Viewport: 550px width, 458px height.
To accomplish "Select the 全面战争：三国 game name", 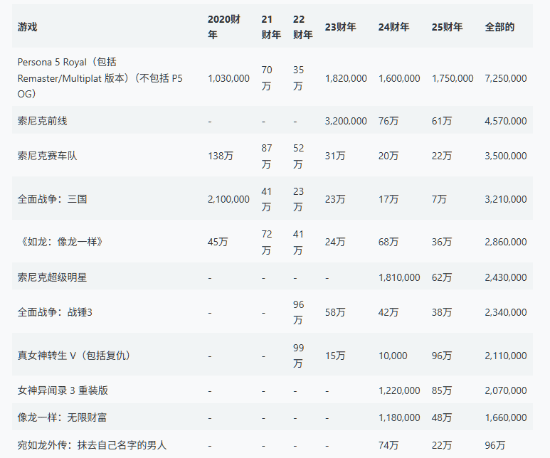I will [x=52, y=199].
